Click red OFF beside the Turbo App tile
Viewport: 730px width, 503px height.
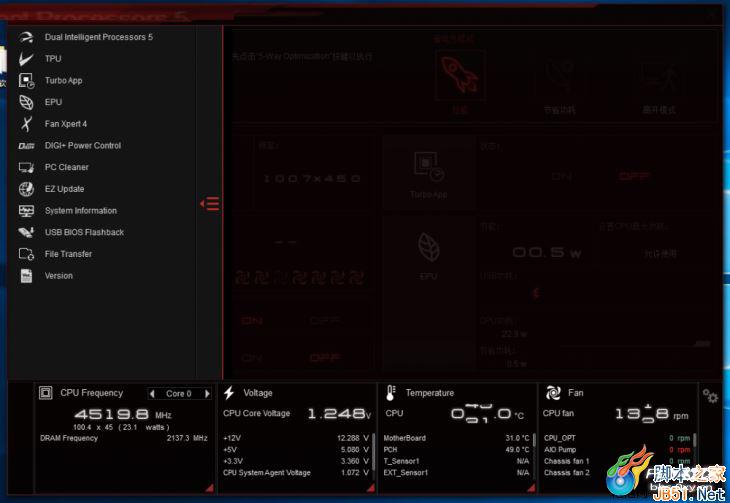tap(635, 176)
